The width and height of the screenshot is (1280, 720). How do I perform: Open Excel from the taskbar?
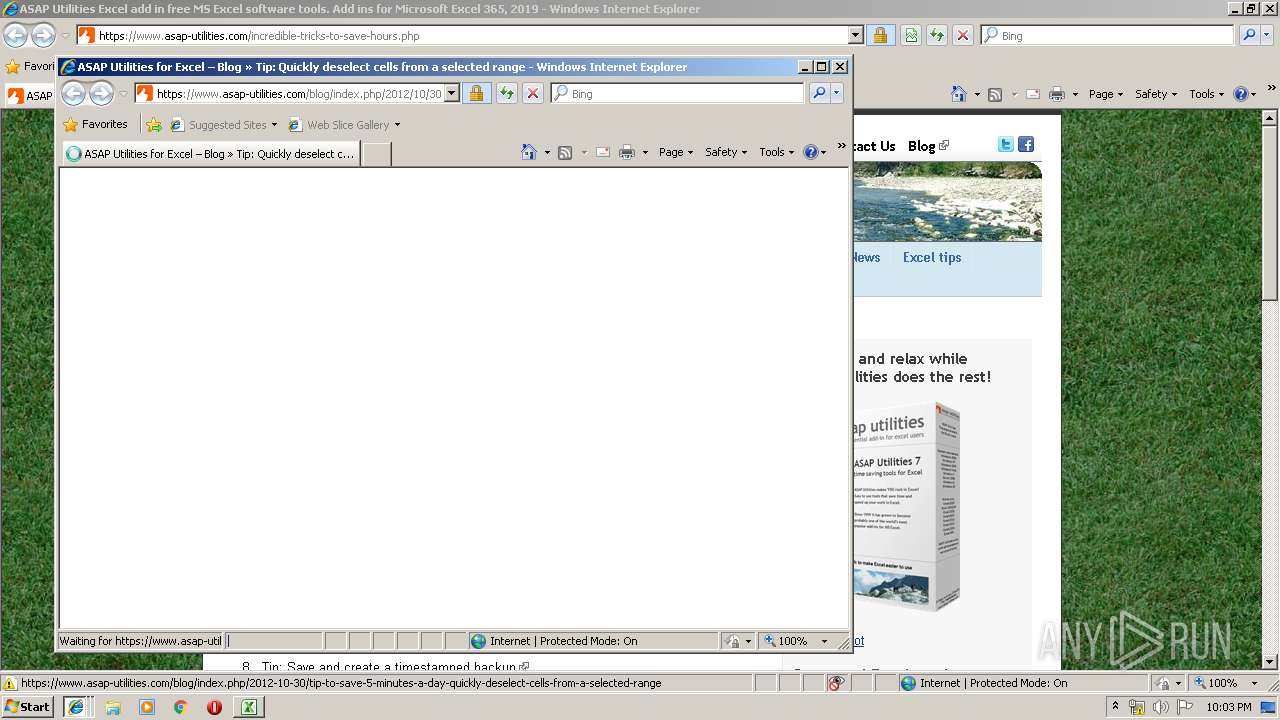[x=248, y=707]
